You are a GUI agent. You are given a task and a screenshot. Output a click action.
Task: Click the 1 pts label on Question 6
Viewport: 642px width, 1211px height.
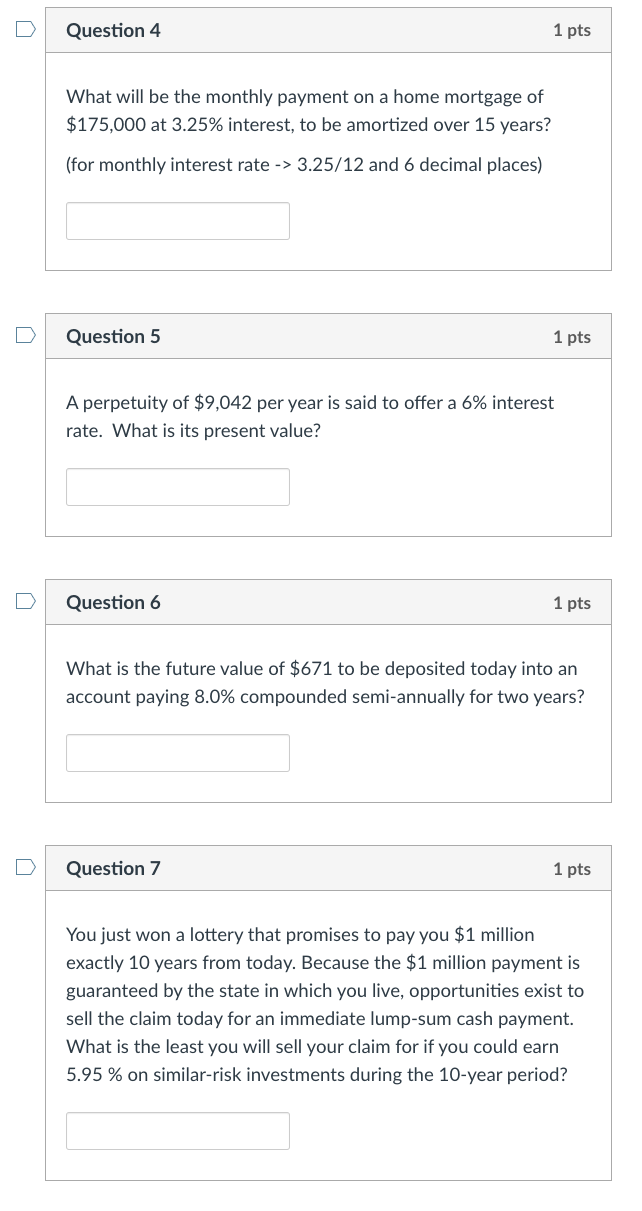pos(572,603)
